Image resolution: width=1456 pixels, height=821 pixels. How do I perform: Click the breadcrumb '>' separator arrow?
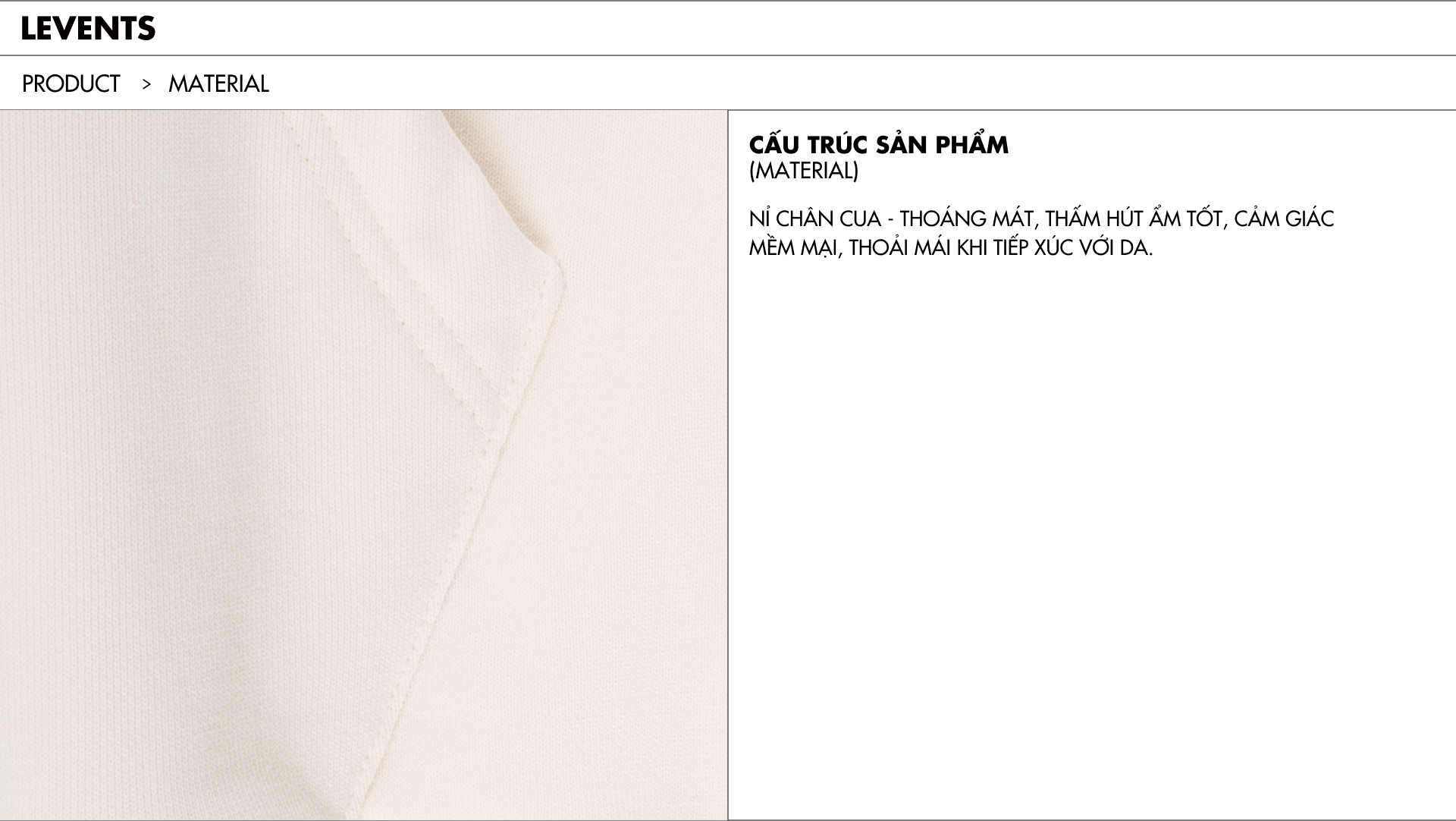(x=146, y=84)
